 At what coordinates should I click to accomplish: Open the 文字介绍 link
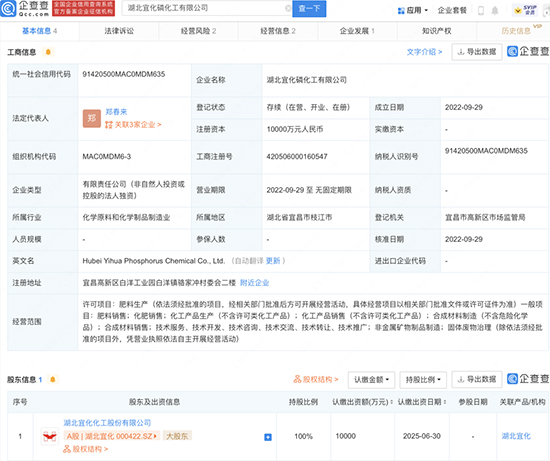coord(424,52)
